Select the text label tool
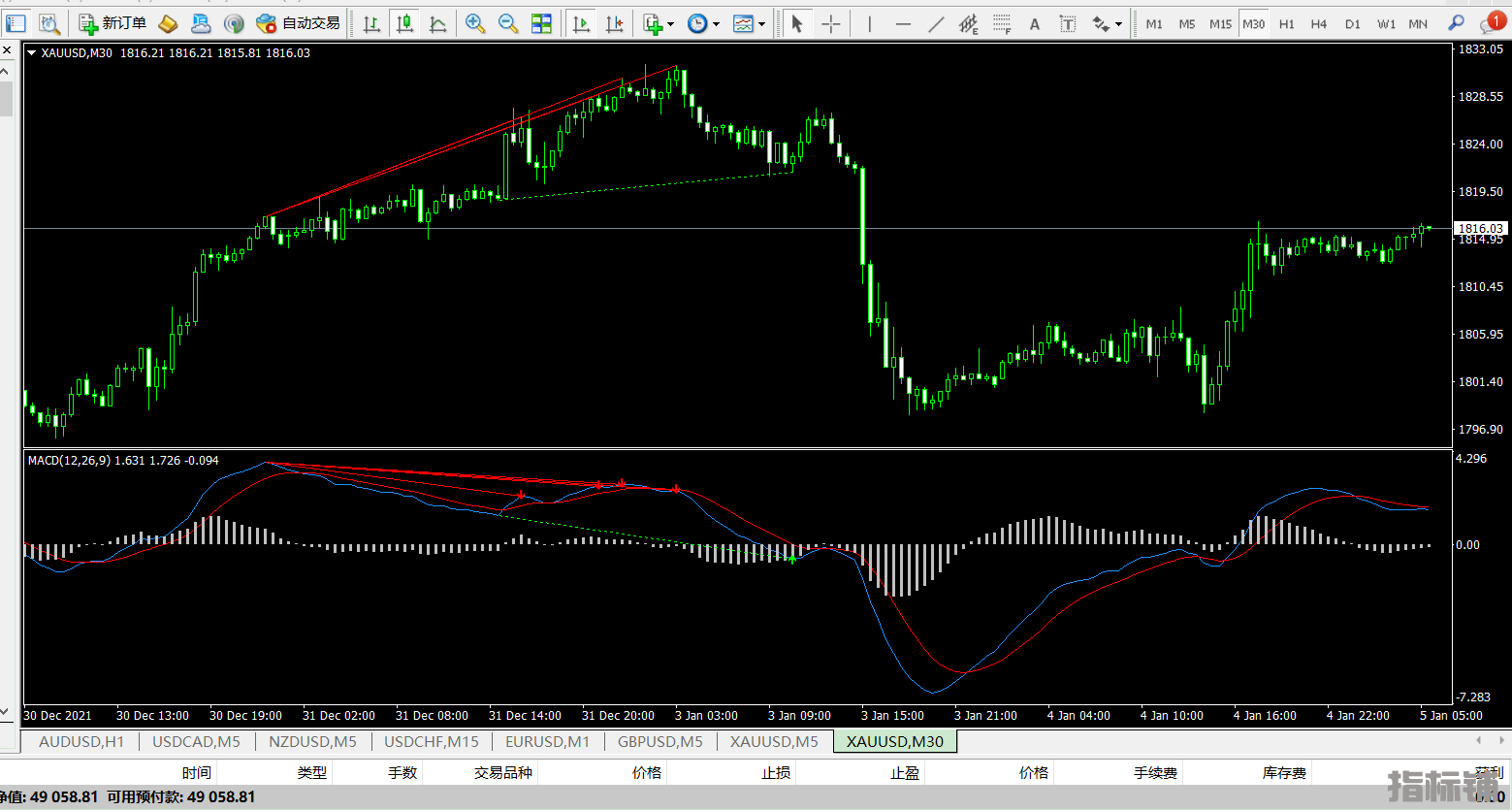 pos(1068,23)
